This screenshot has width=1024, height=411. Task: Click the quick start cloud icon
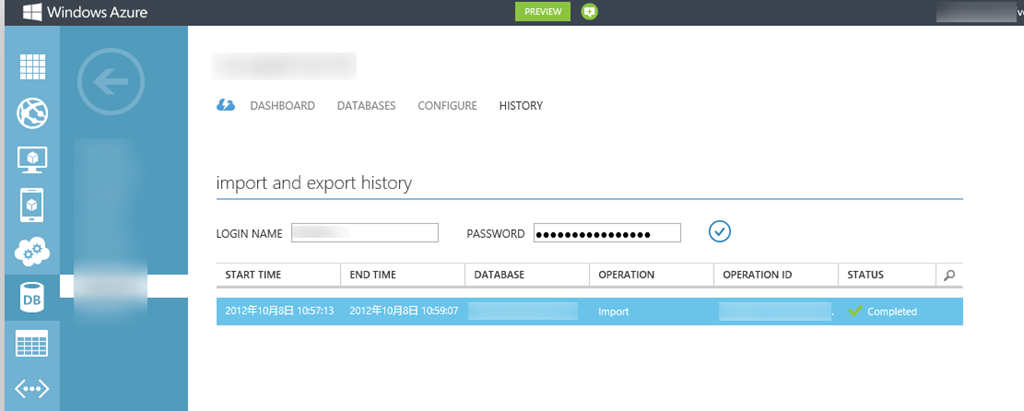[226, 105]
